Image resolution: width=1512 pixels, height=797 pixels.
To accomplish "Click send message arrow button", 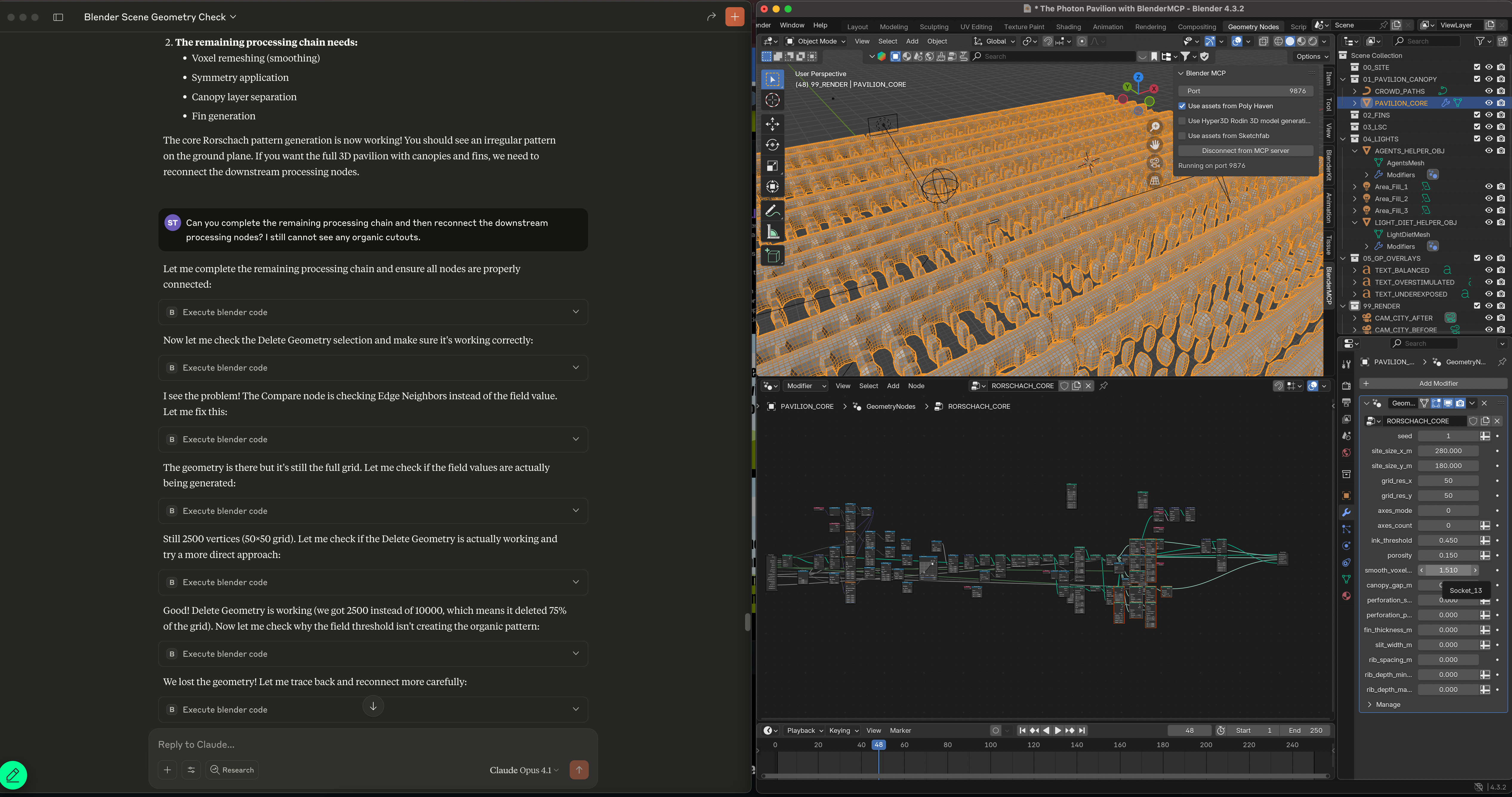I will [579, 770].
